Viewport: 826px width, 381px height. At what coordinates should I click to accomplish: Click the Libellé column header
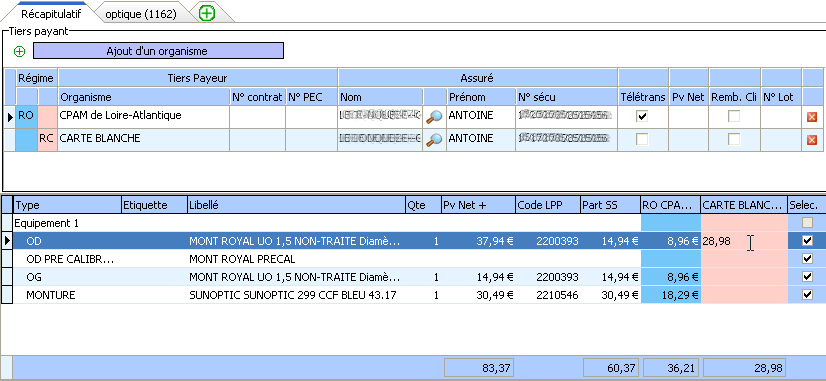pyautogui.click(x=297, y=206)
